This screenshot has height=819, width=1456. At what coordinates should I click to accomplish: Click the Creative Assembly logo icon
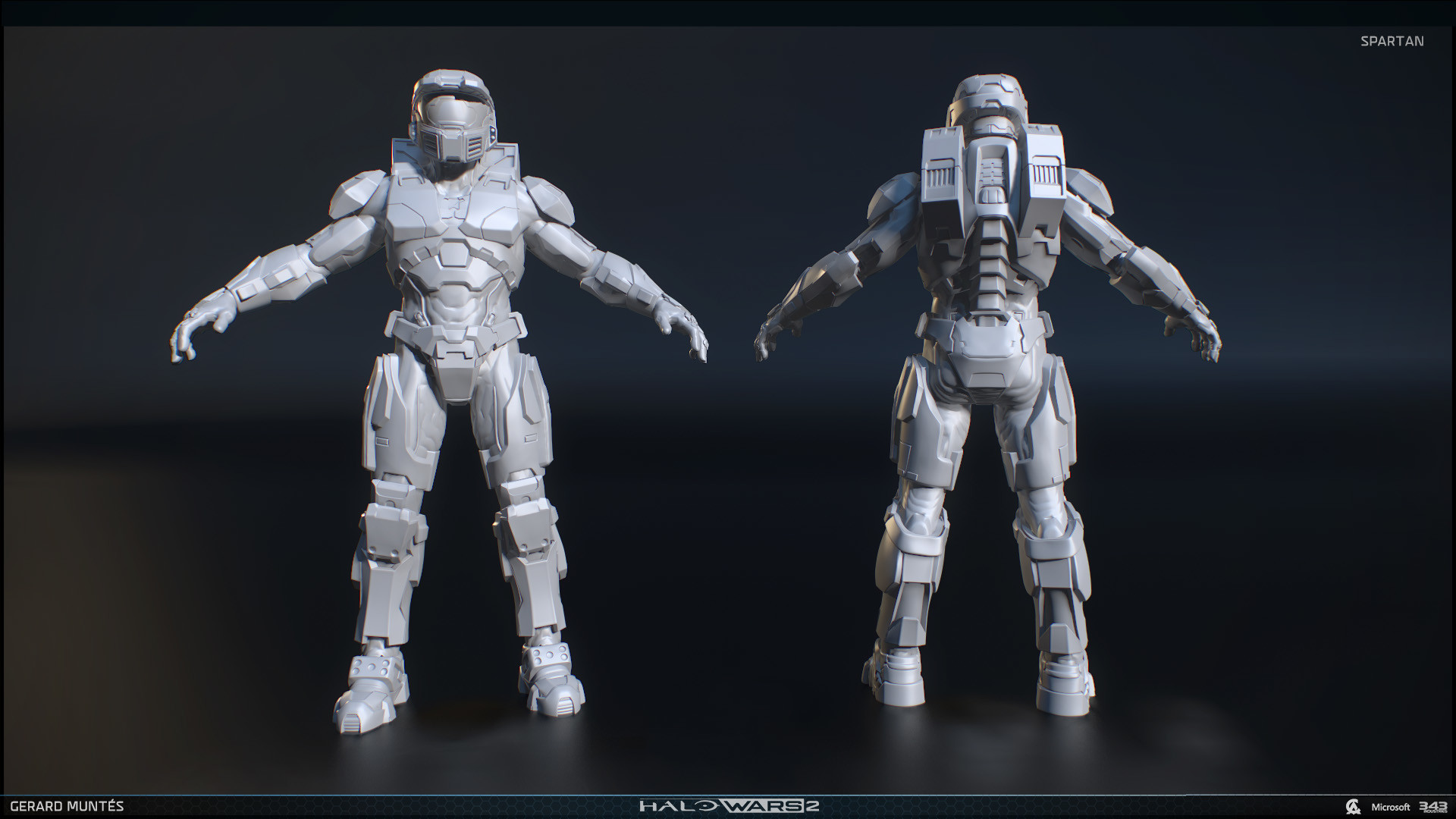coord(1352,807)
